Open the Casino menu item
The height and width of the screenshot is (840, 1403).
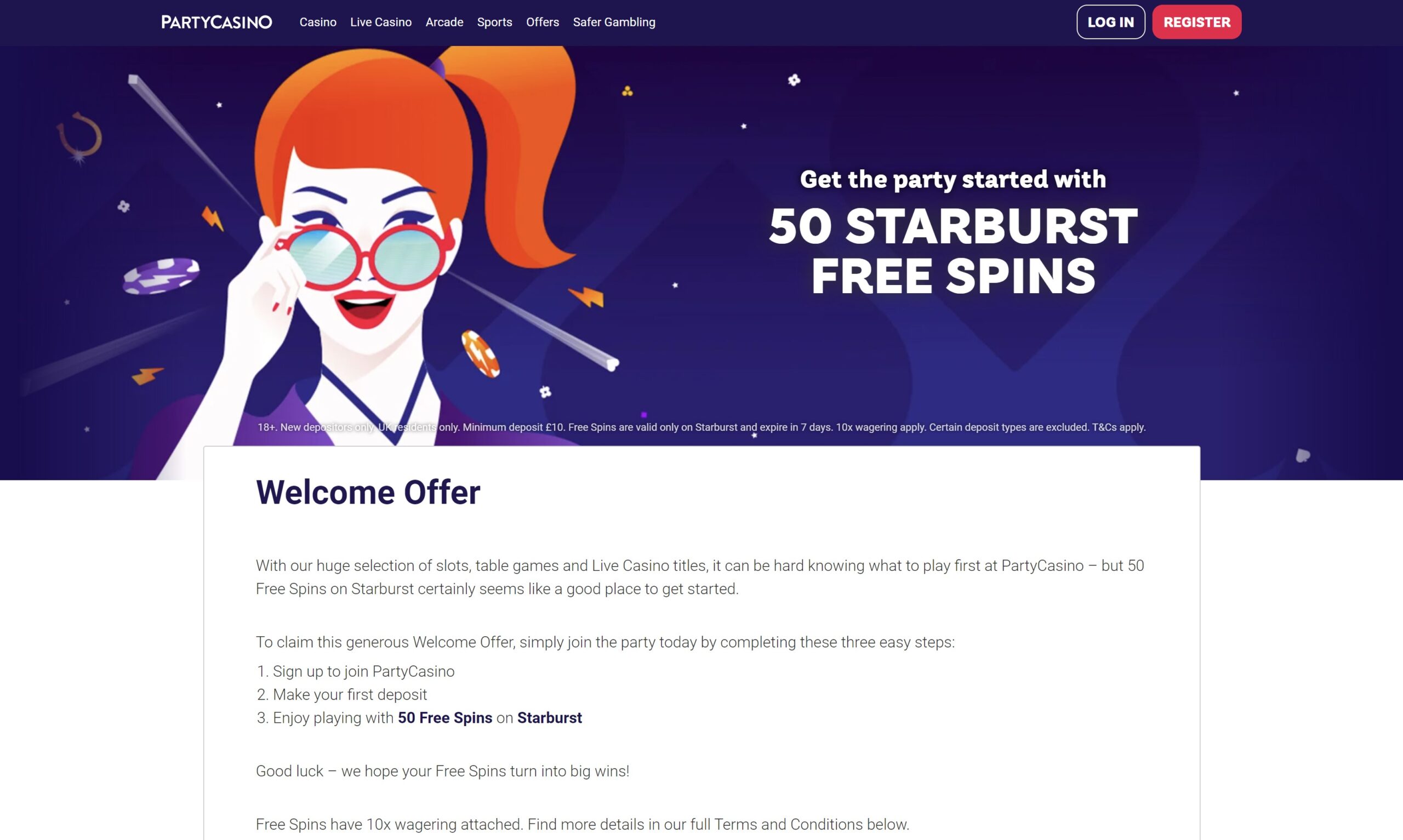point(318,22)
